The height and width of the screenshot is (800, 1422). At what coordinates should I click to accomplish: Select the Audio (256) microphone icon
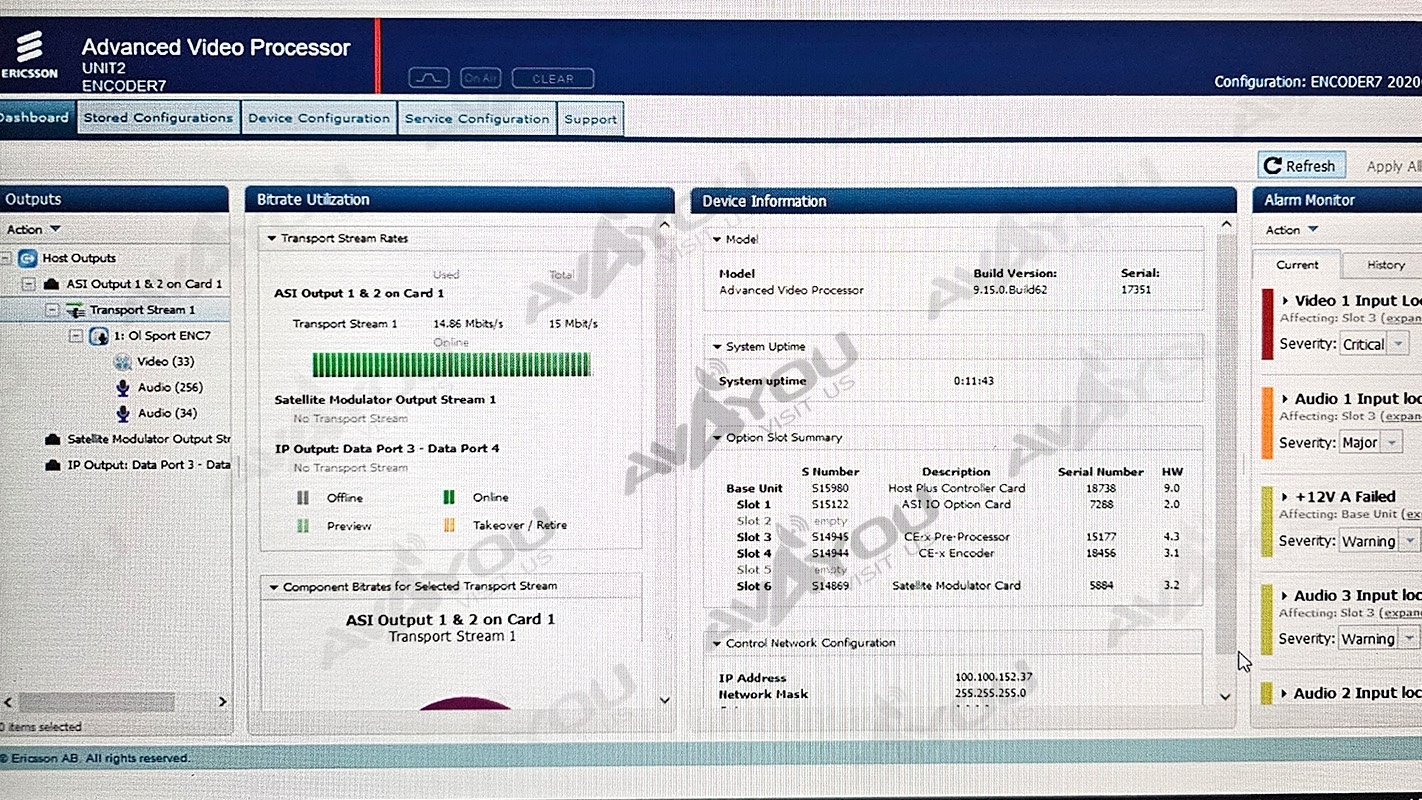122,388
